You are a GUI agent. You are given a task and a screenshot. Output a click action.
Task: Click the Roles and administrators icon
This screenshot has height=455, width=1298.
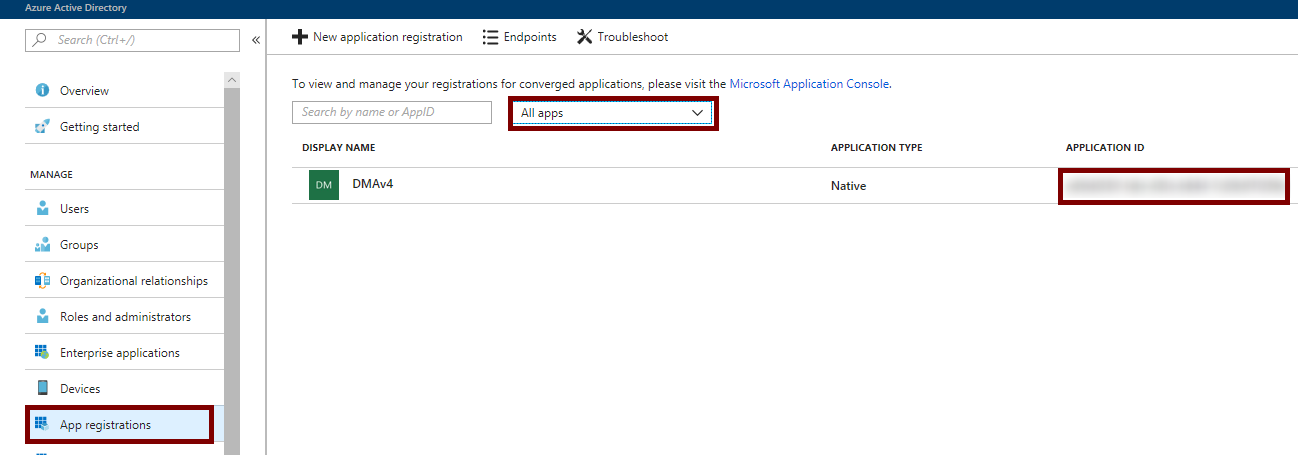click(x=42, y=317)
